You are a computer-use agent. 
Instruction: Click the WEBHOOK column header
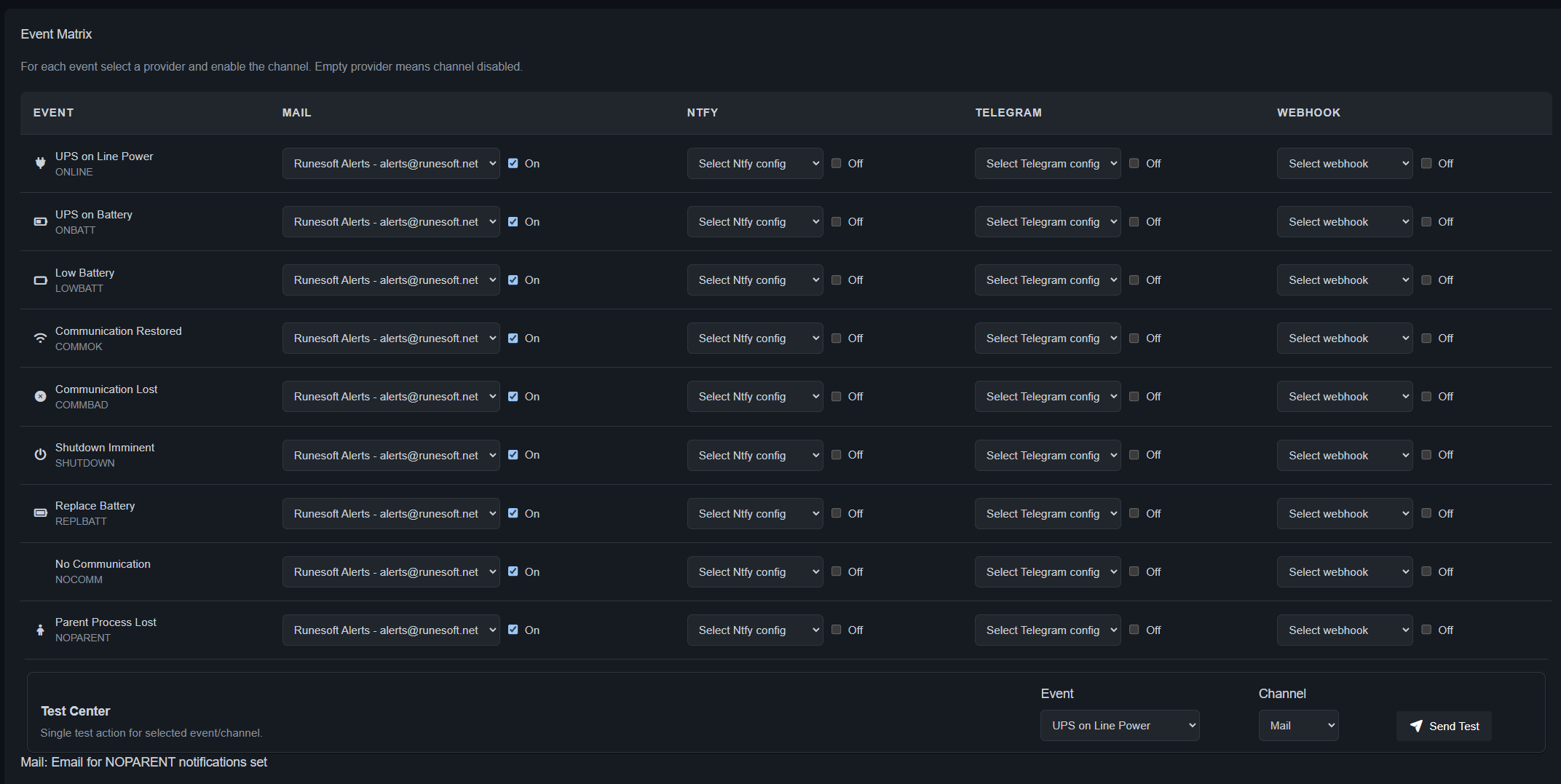1308,113
